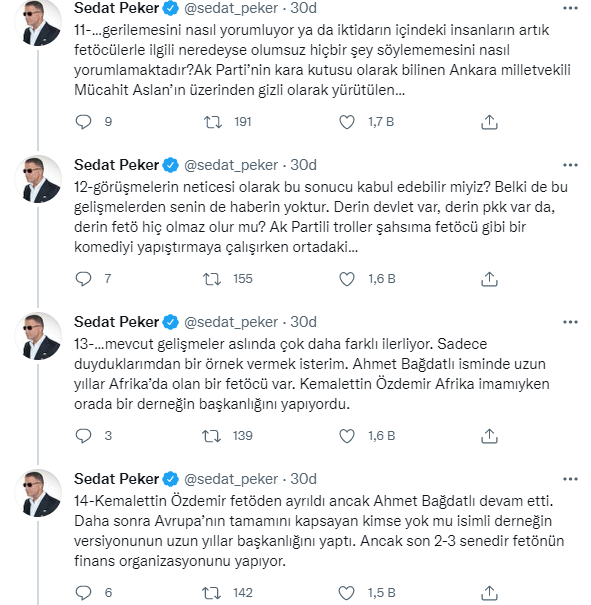Open more options menu on tweet 12
The width and height of the screenshot is (591, 605).
(x=570, y=165)
